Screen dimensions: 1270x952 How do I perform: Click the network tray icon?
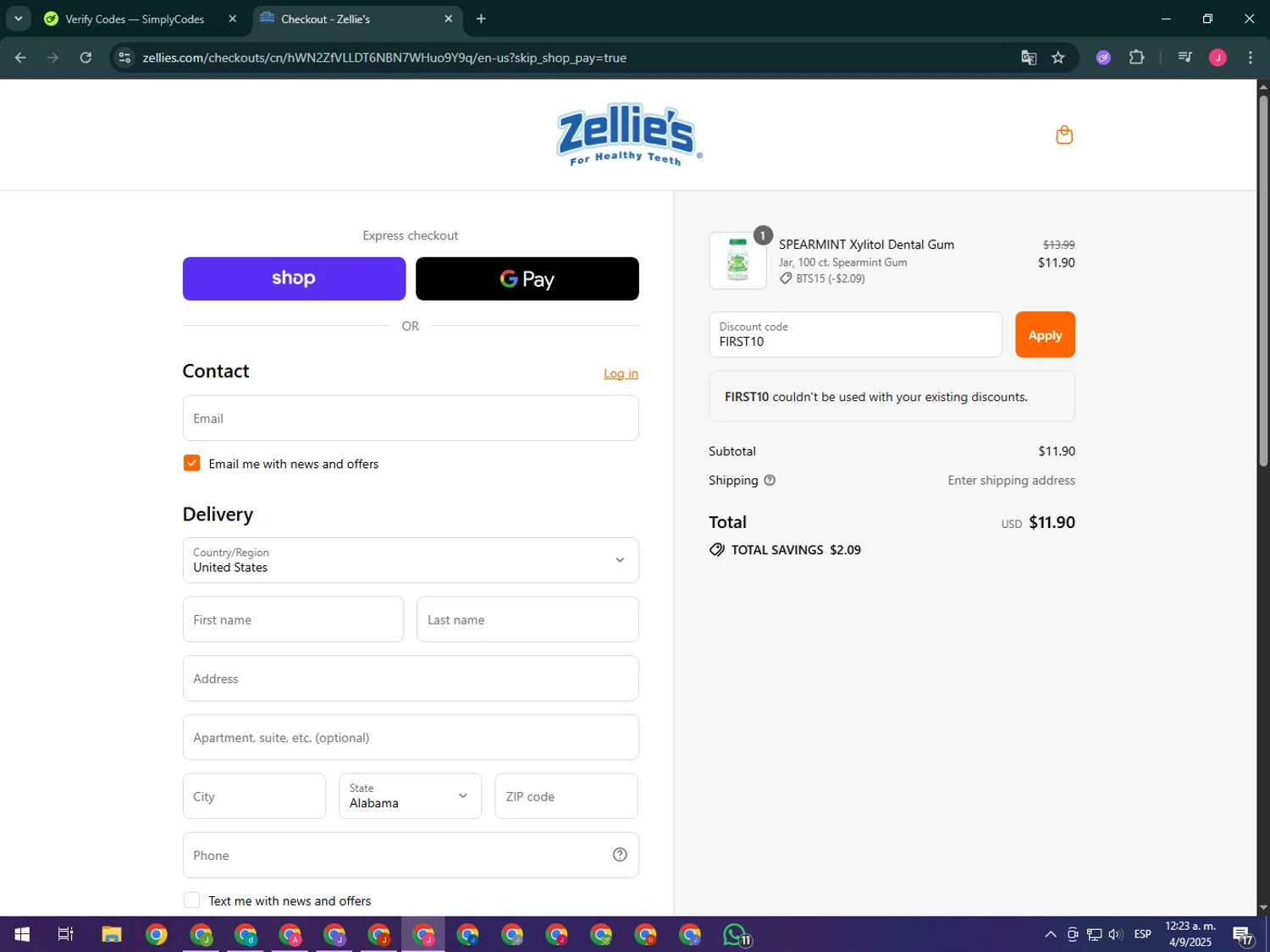tap(1094, 934)
